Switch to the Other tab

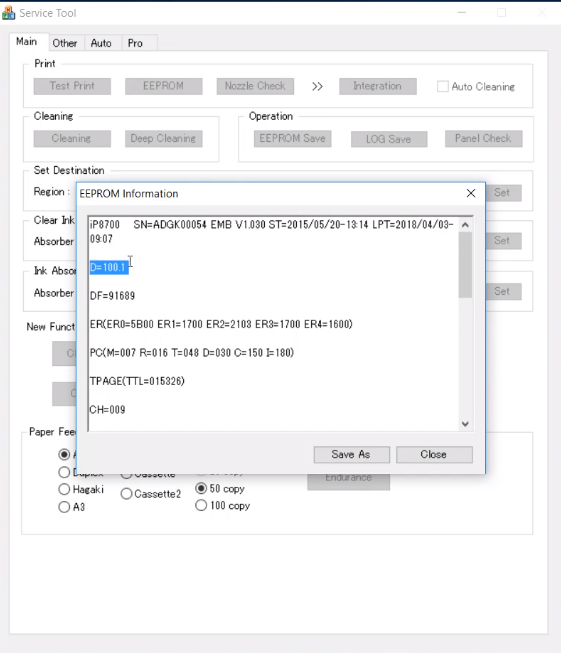65,43
